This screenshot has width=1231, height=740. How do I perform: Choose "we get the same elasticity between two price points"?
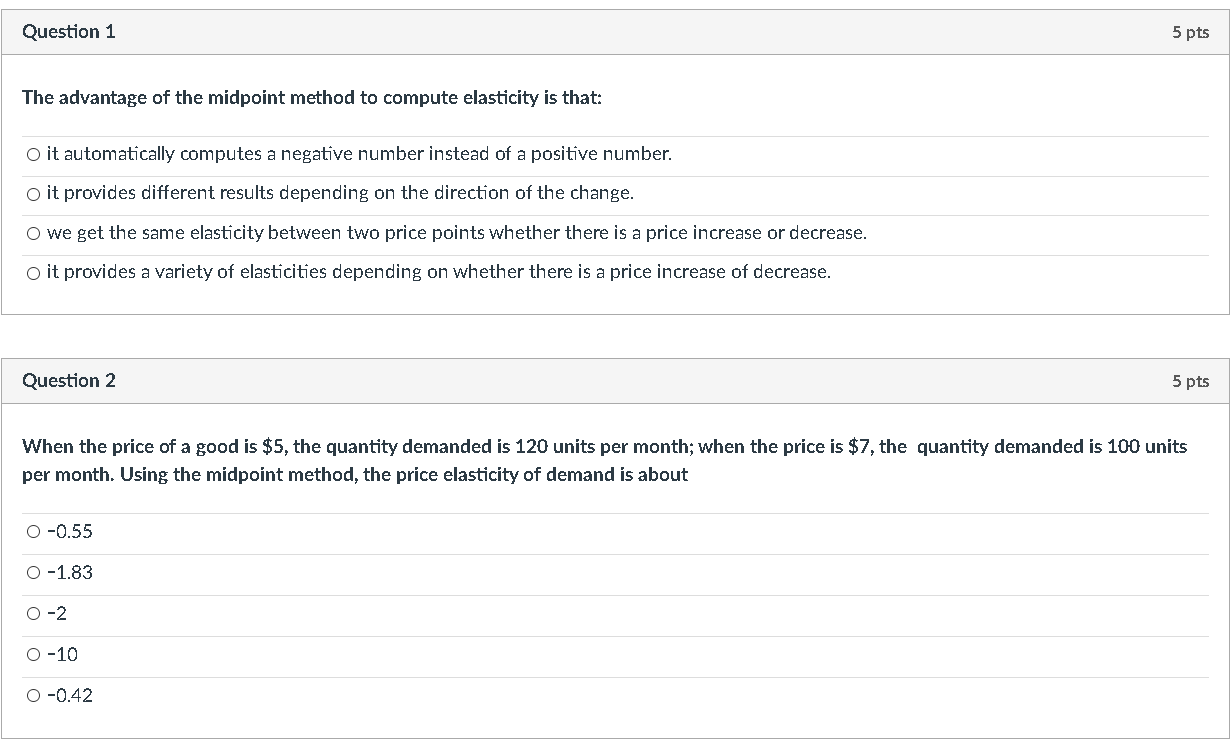coord(32,232)
